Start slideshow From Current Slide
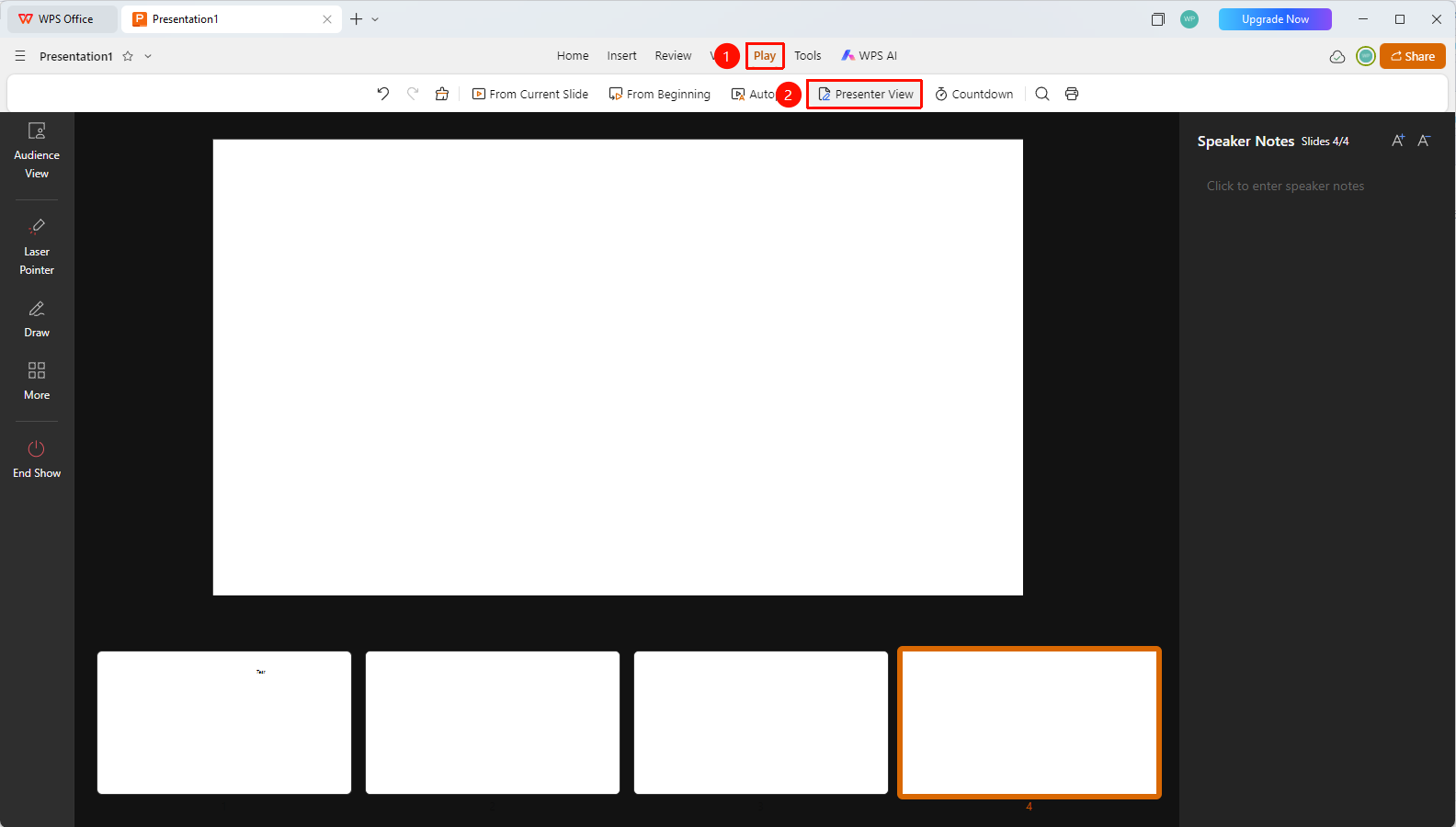 pos(530,94)
